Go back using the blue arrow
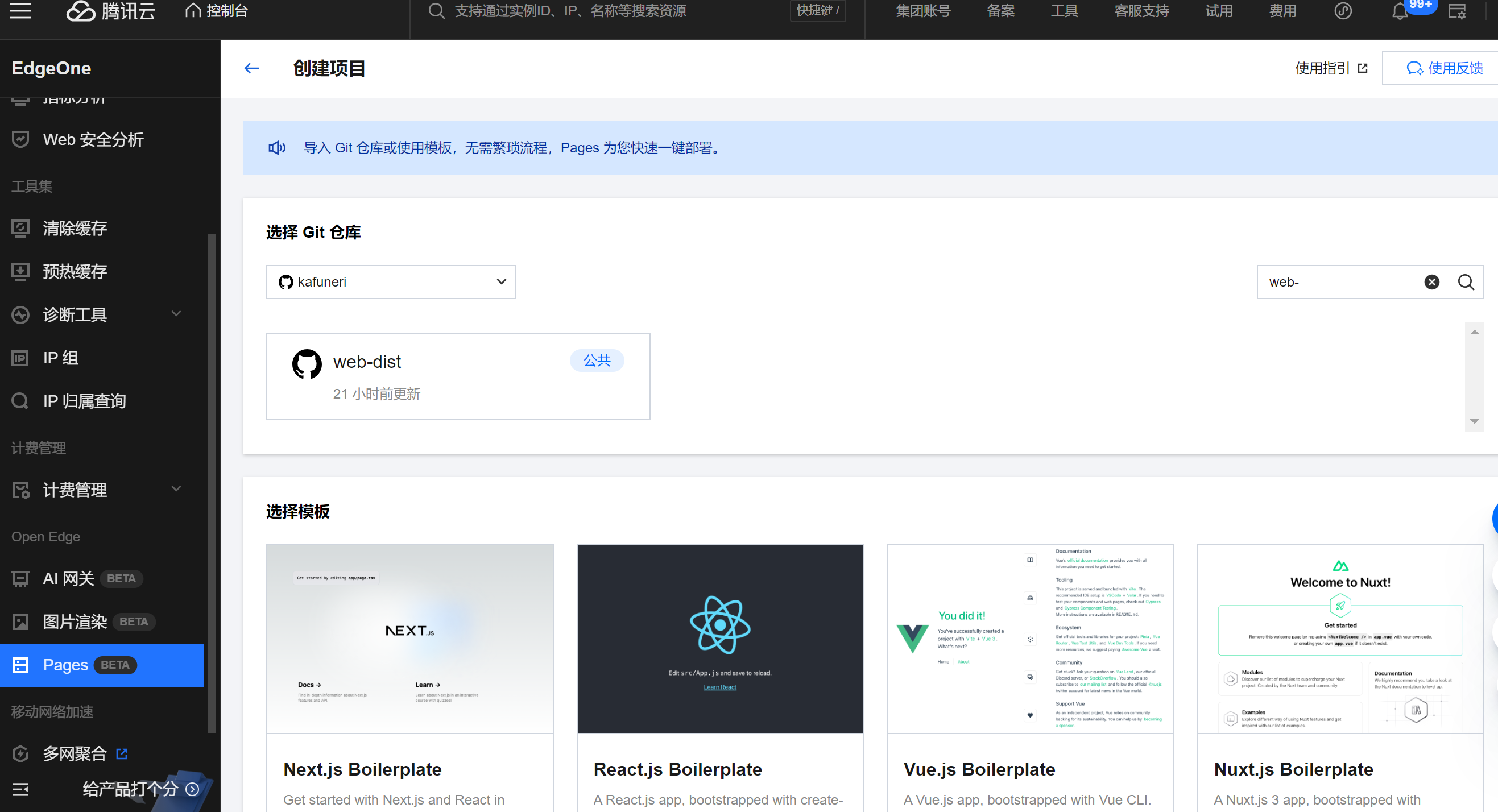Image resolution: width=1498 pixels, height=812 pixels. (251, 68)
